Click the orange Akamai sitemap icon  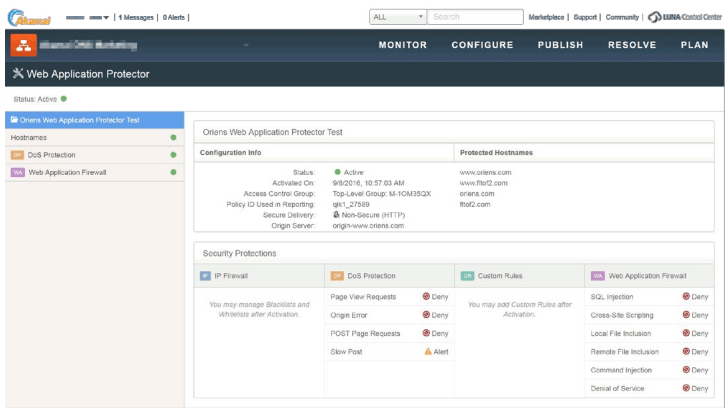click(23, 44)
